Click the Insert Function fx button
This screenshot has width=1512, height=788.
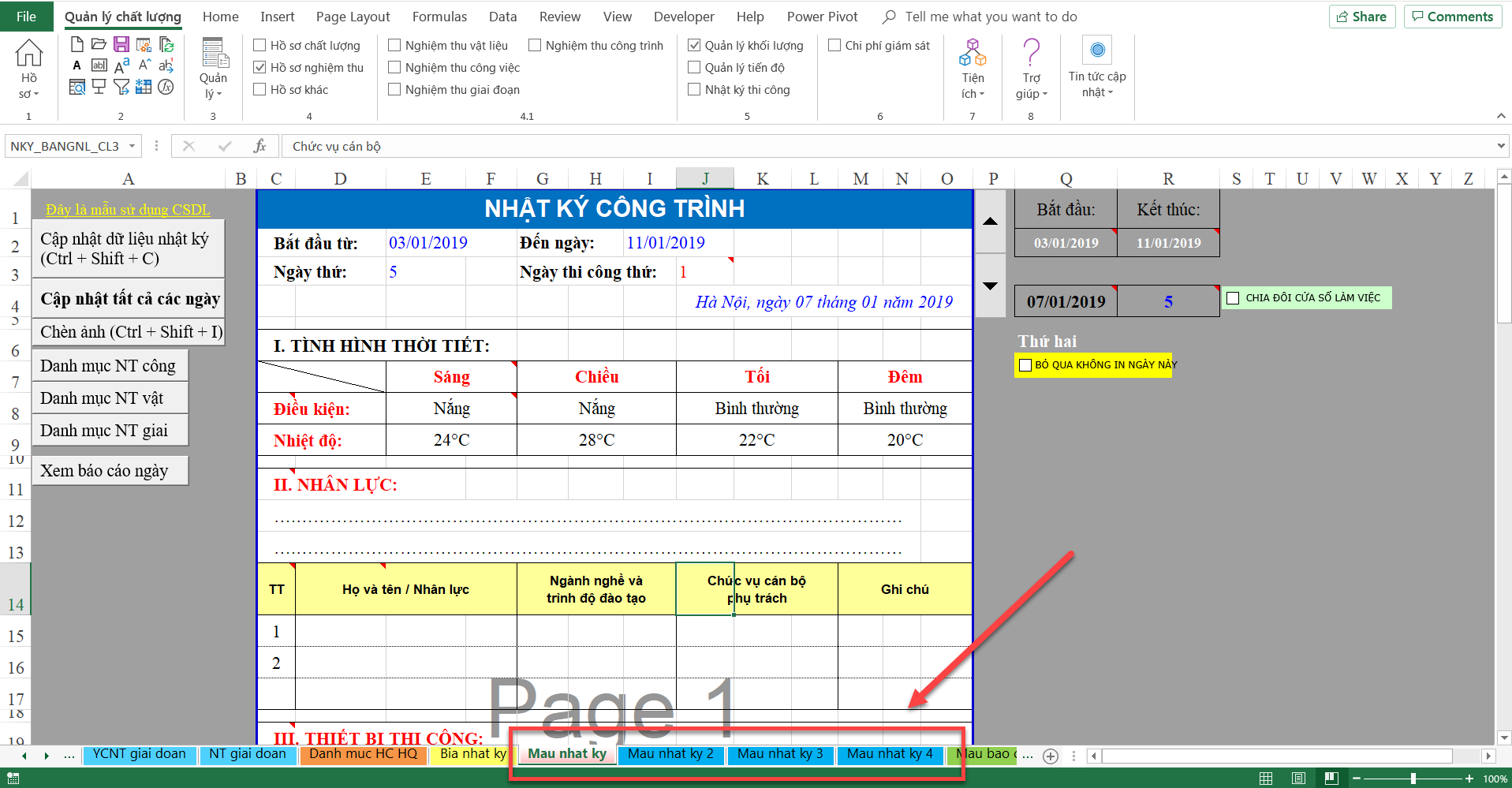coord(259,146)
